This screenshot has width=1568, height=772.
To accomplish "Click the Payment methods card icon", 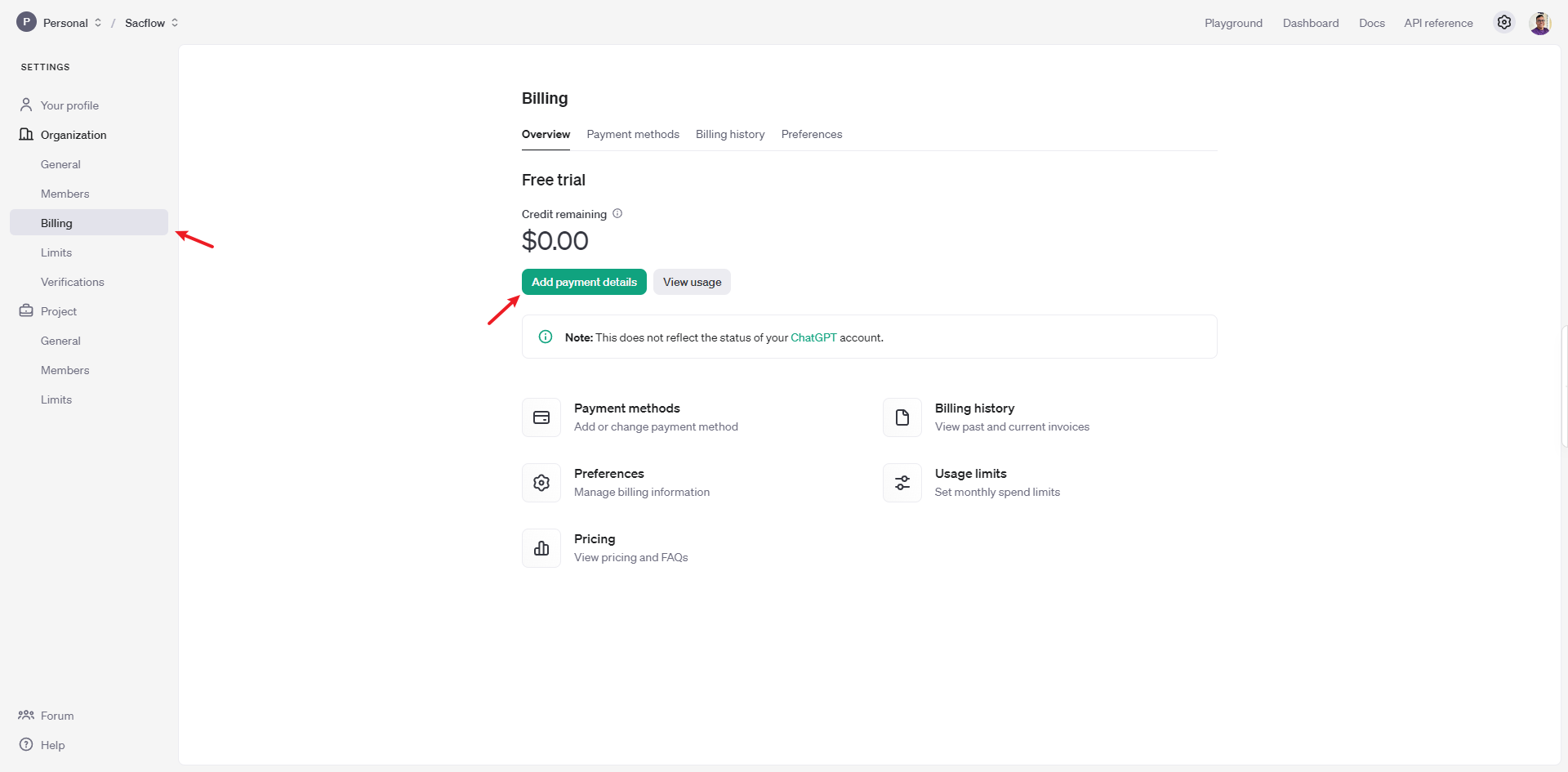I will tap(541, 417).
